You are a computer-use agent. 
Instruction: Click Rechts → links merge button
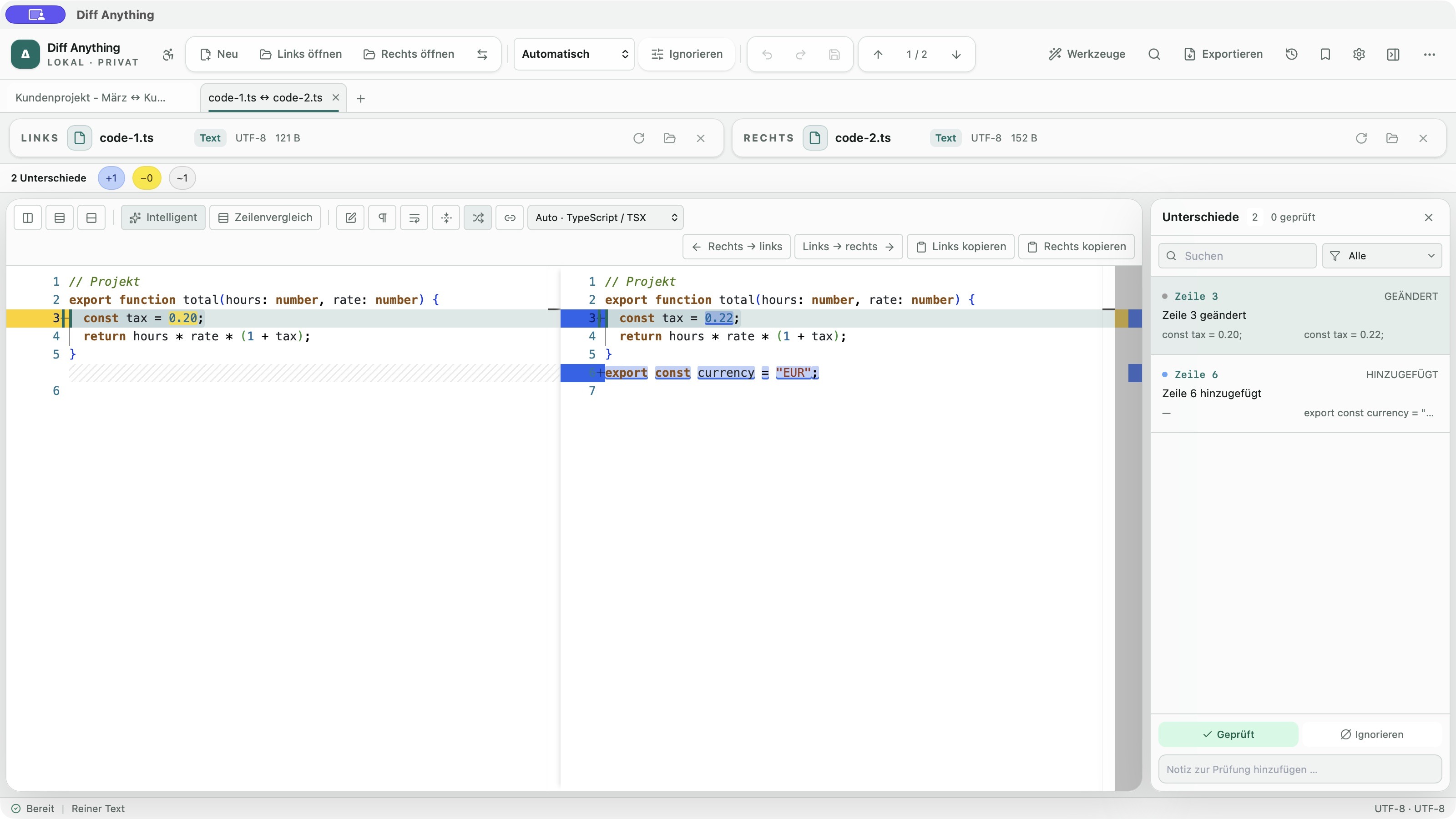pyautogui.click(x=737, y=247)
